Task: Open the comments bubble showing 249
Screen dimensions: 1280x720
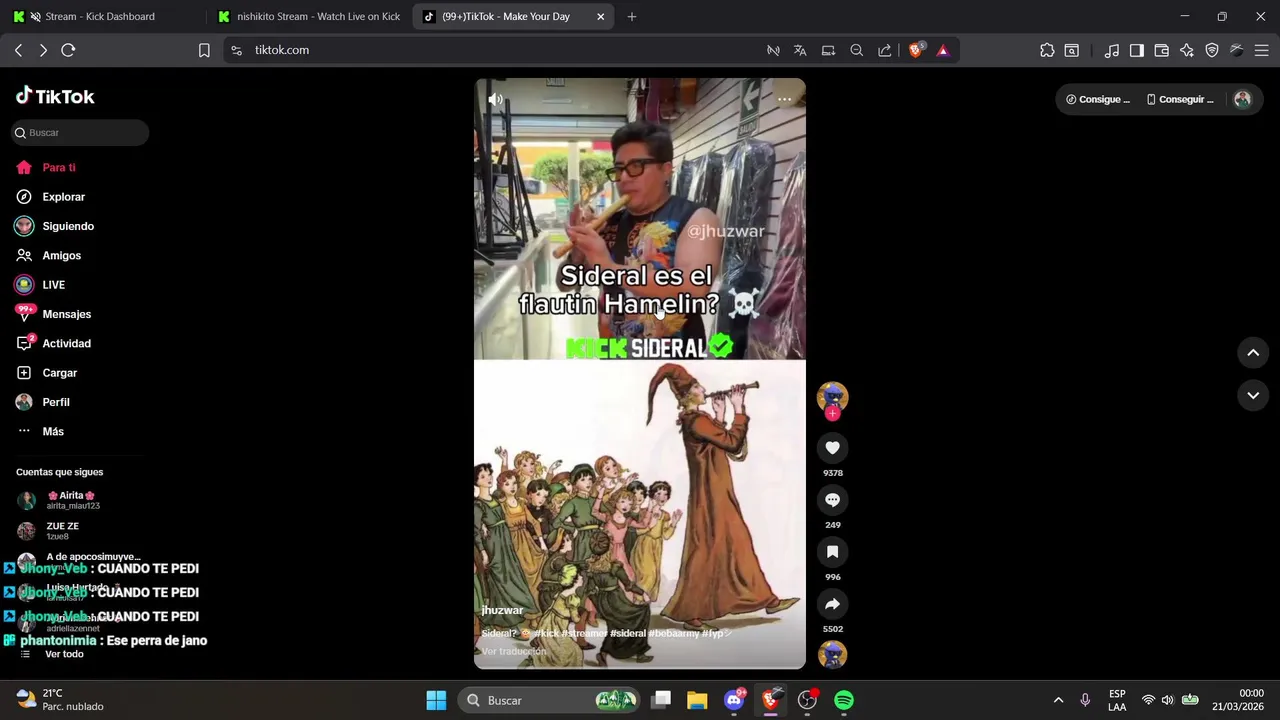Action: [x=832, y=500]
